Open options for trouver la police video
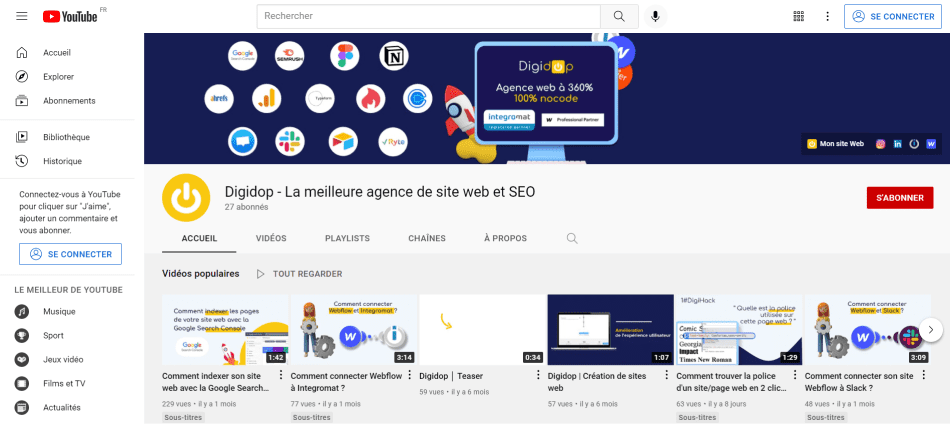Viewport: 950px width, 424px height. click(796, 376)
